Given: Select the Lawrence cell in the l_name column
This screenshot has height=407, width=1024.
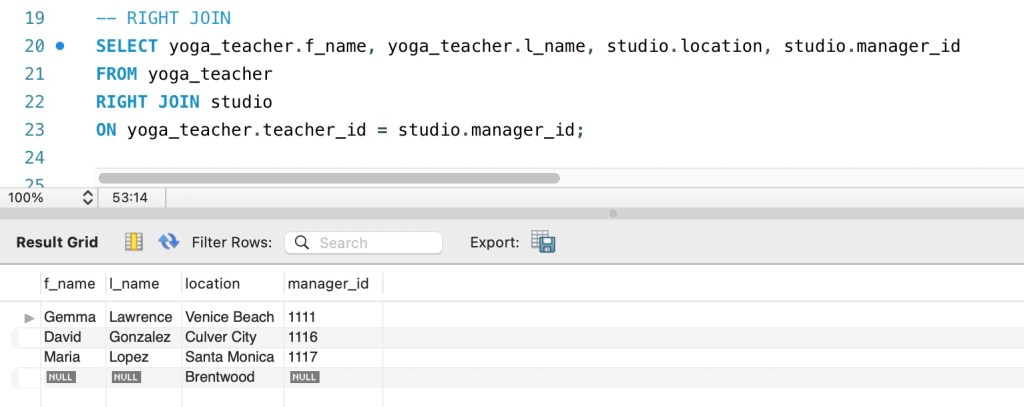Looking at the screenshot, I should point(141,317).
